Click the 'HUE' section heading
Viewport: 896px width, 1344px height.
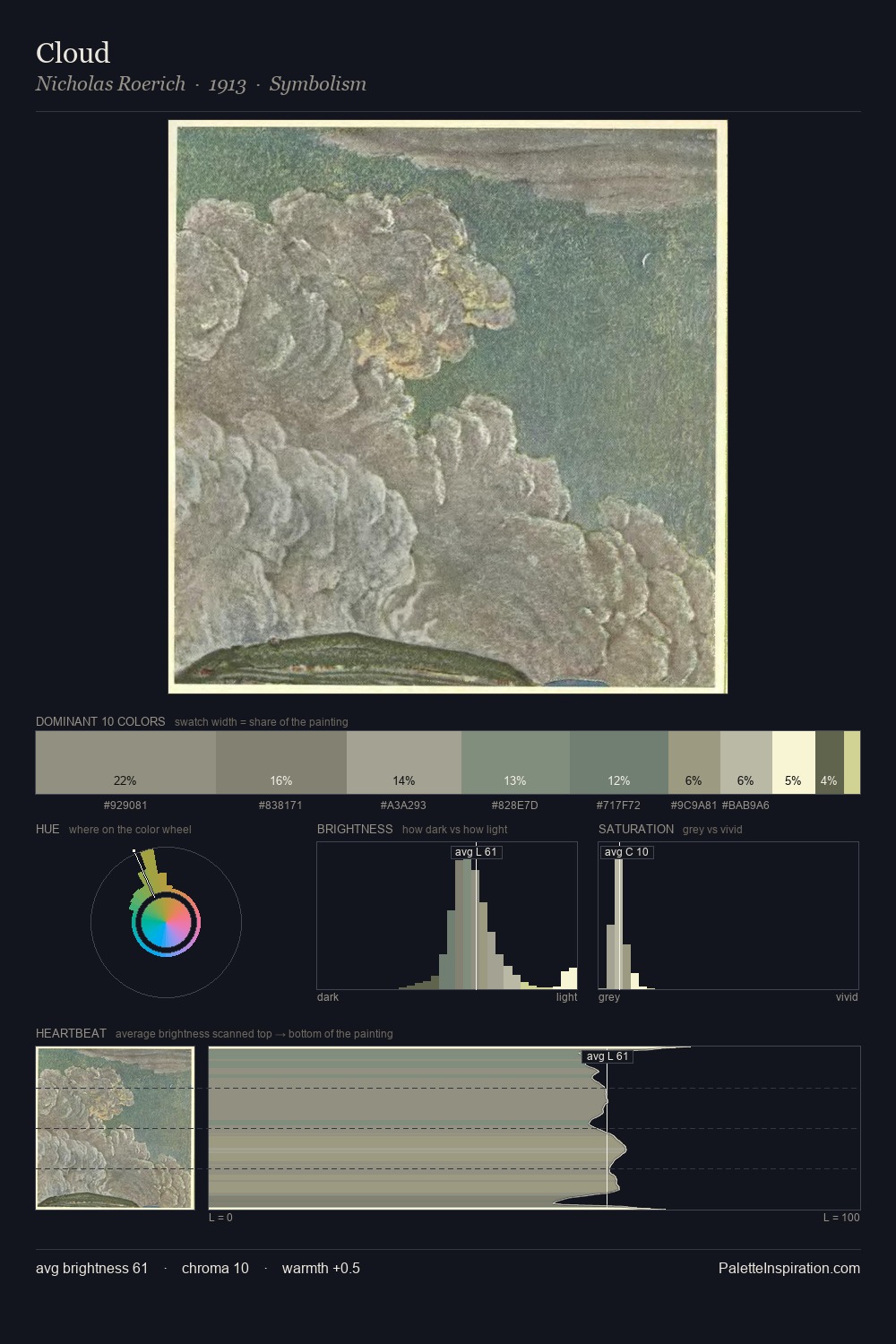[47, 829]
